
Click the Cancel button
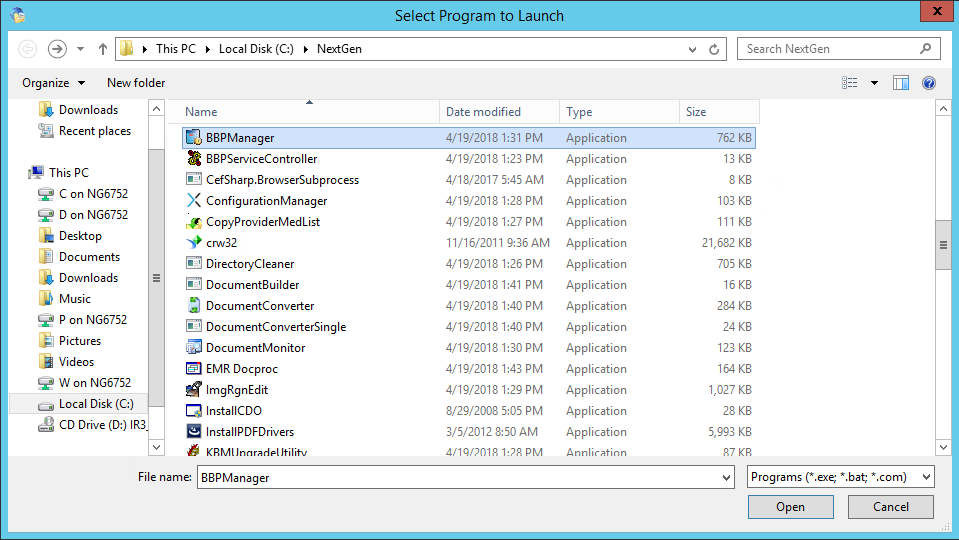(890, 506)
